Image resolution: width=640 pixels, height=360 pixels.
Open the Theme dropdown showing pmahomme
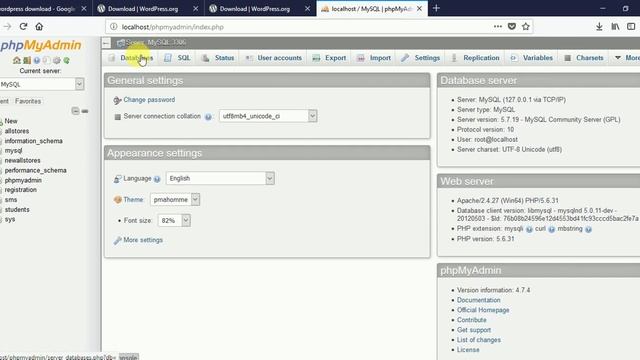coord(175,200)
